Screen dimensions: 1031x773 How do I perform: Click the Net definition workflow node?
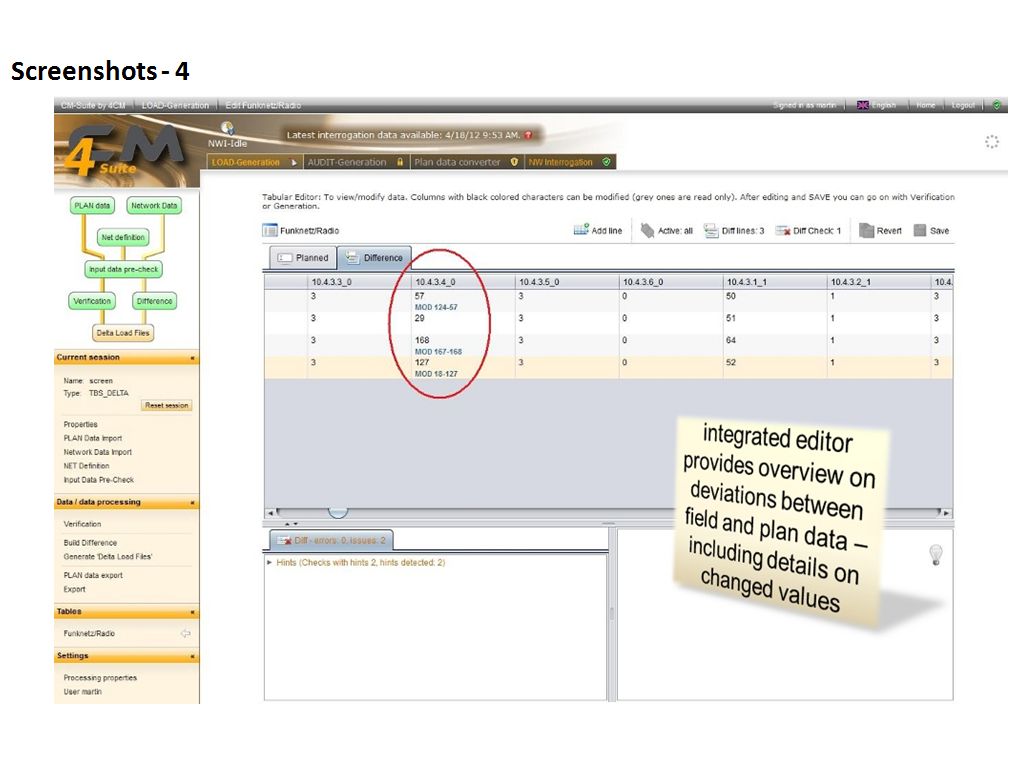click(123, 237)
